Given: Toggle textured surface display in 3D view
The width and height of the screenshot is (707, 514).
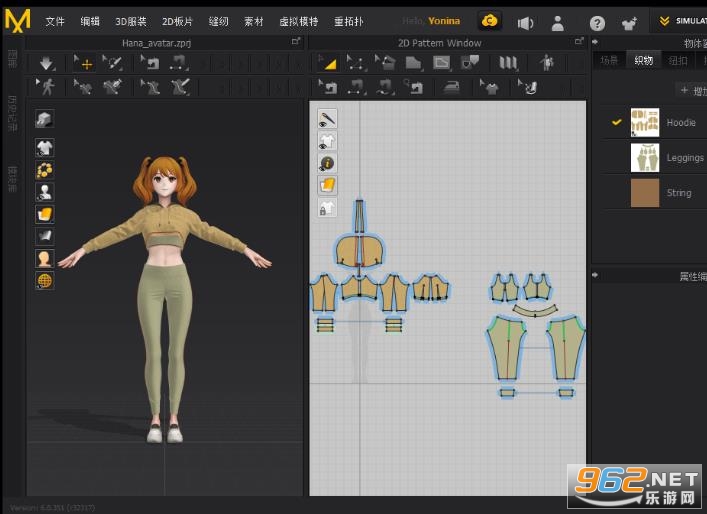Looking at the screenshot, I should pyautogui.click(x=45, y=214).
